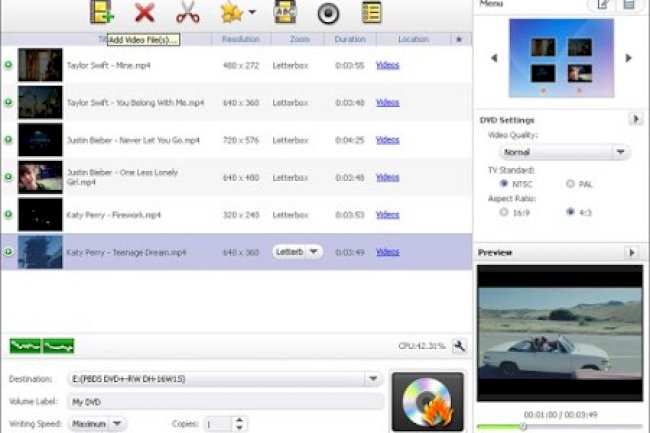Select file name Justin Bieber - Never Let You Go.mp4
This screenshot has height=433, width=650.
pyautogui.click(x=133, y=140)
